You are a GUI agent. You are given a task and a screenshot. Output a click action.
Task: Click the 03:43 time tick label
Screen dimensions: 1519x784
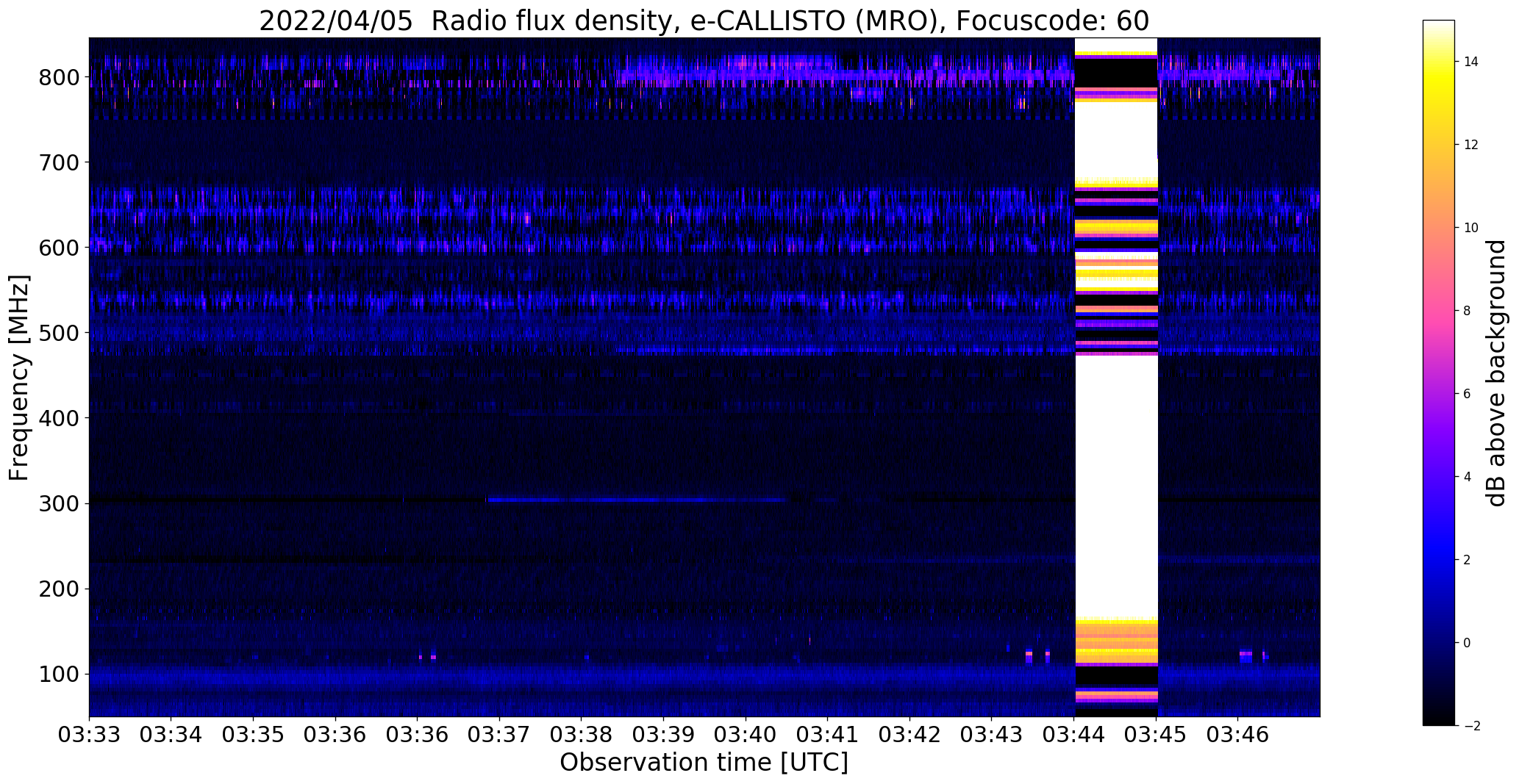pyautogui.click(x=992, y=733)
